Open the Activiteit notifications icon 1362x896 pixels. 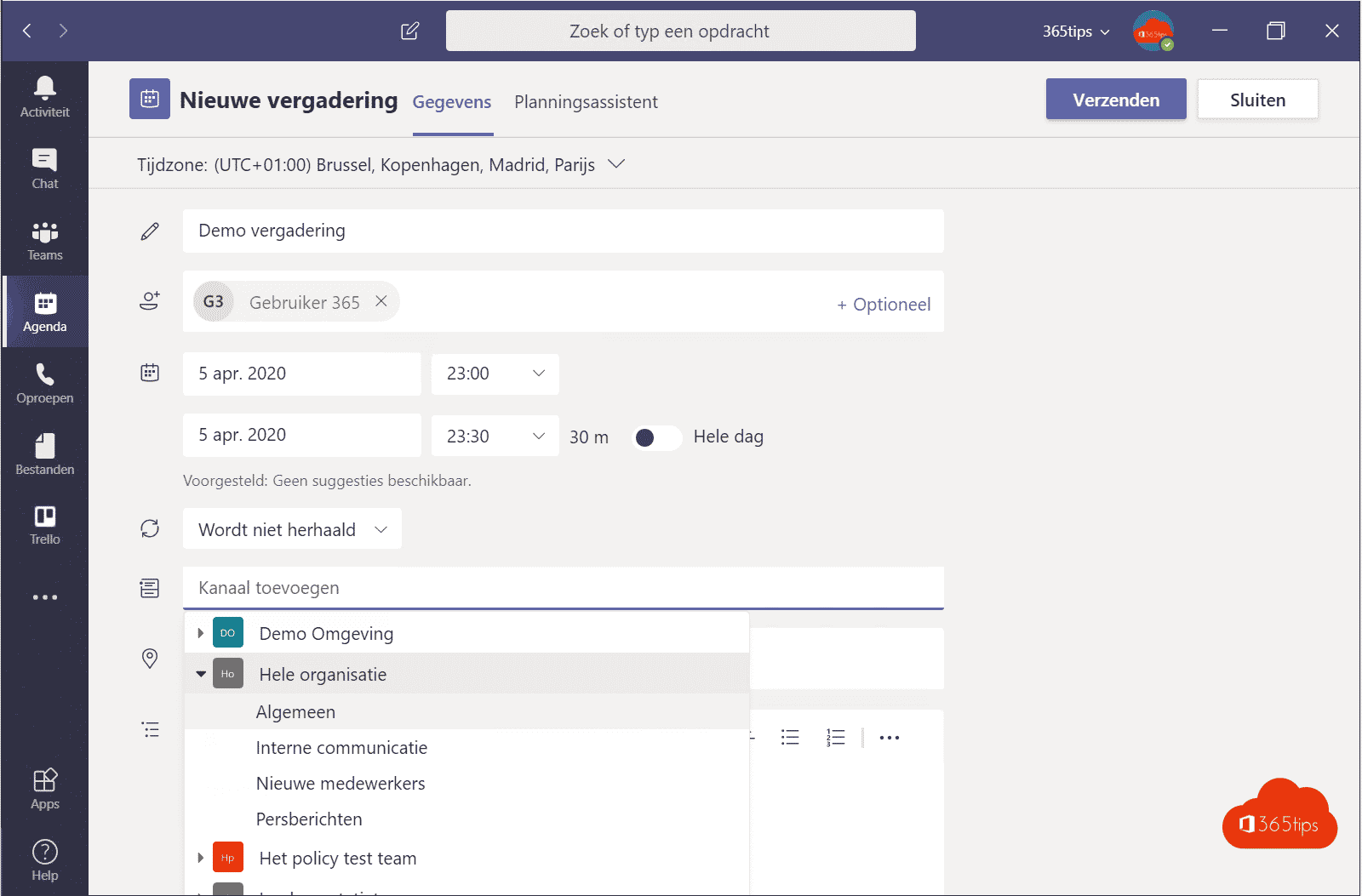pyautogui.click(x=45, y=97)
